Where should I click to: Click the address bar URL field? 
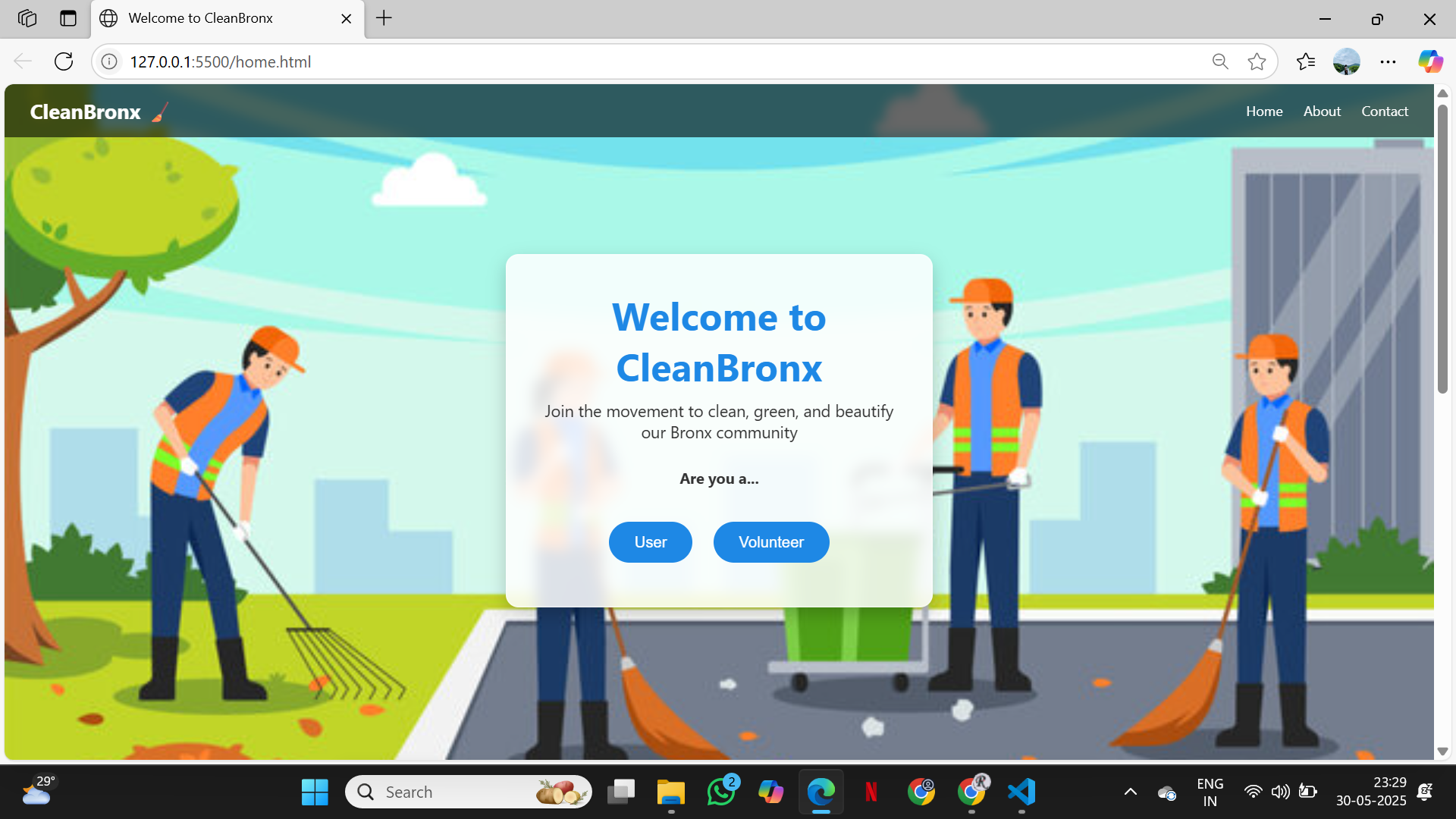tap(607, 61)
